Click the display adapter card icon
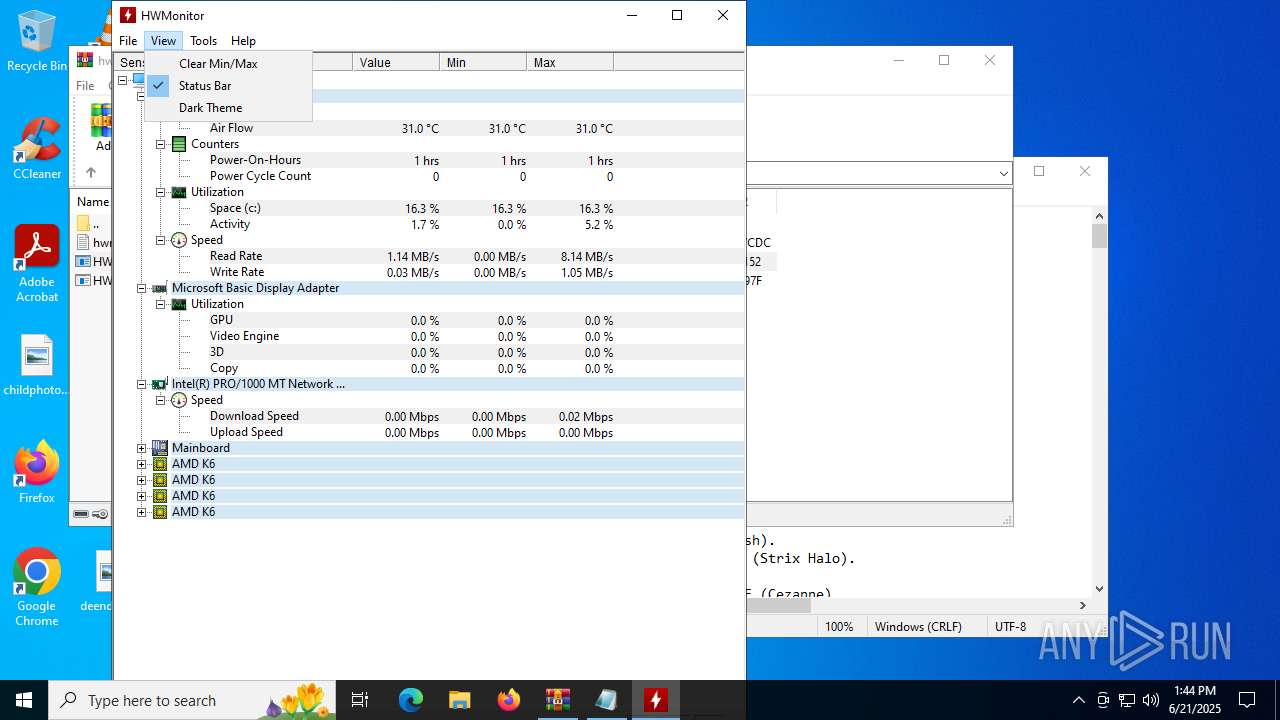Screen dimensions: 1280x720 point(159,288)
